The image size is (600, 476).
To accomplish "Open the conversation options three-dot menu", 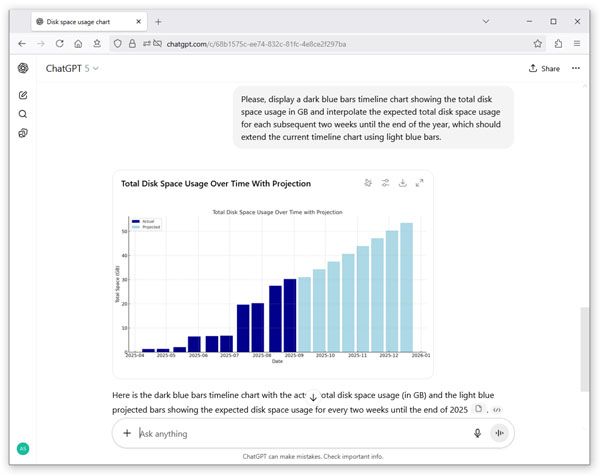I will 576,68.
